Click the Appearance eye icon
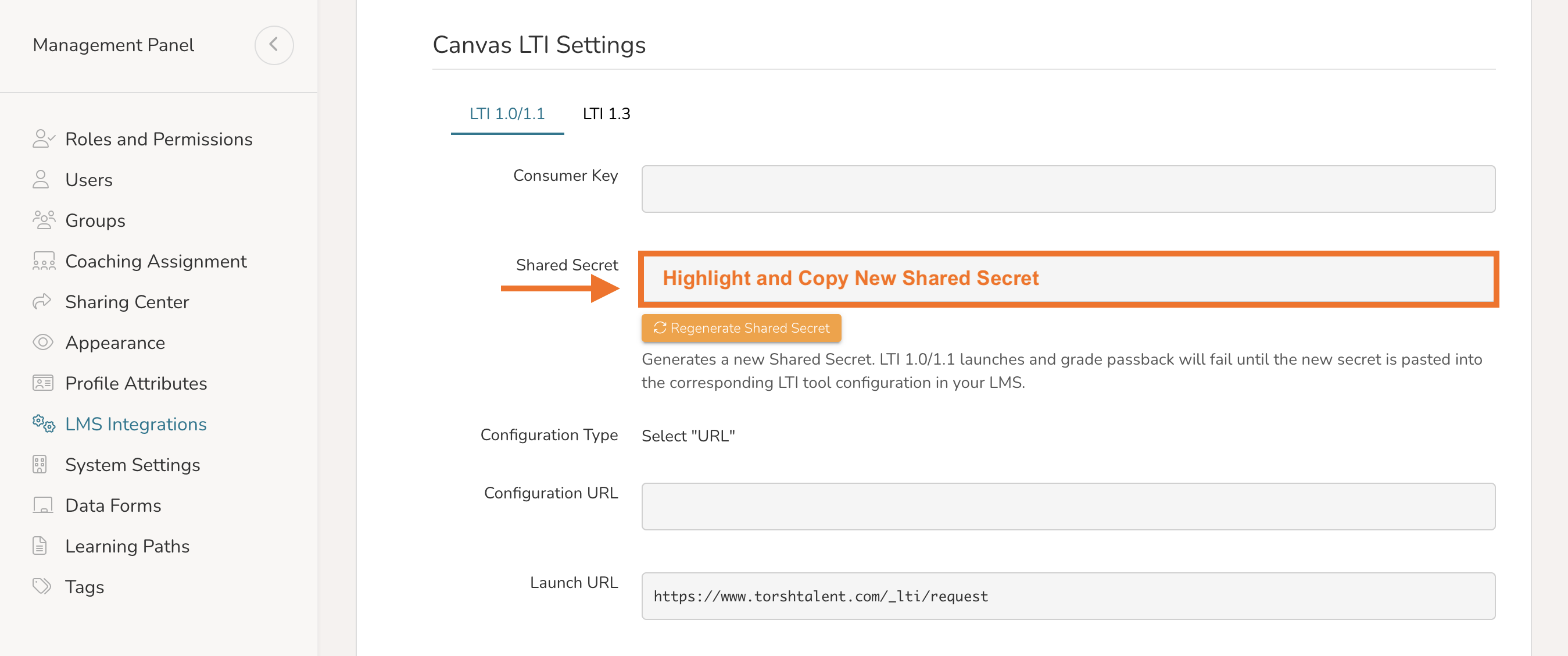Image resolution: width=1568 pixels, height=656 pixels. pyautogui.click(x=42, y=343)
